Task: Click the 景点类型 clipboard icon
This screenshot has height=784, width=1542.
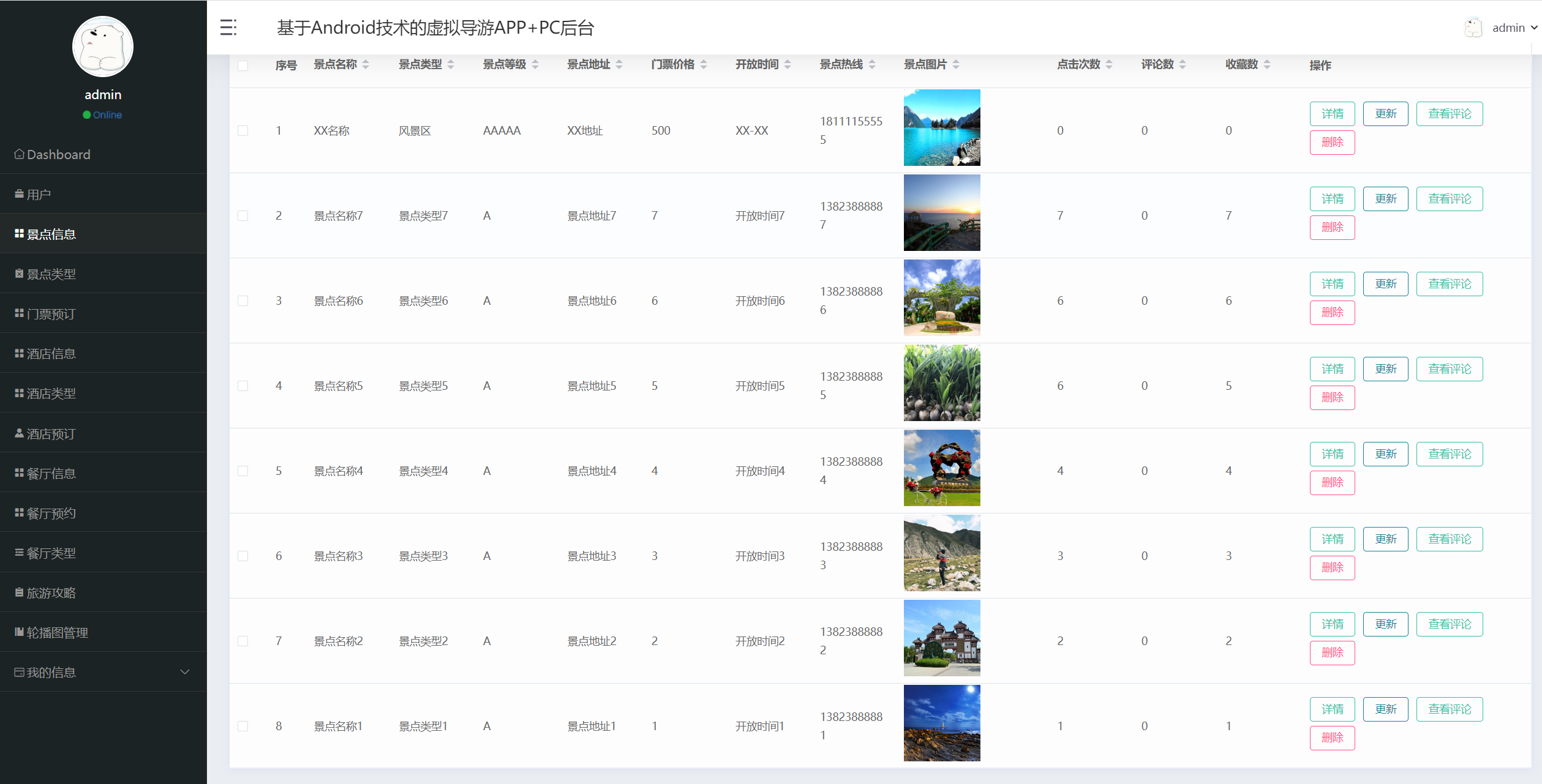Action: click(x=19, y=274)
